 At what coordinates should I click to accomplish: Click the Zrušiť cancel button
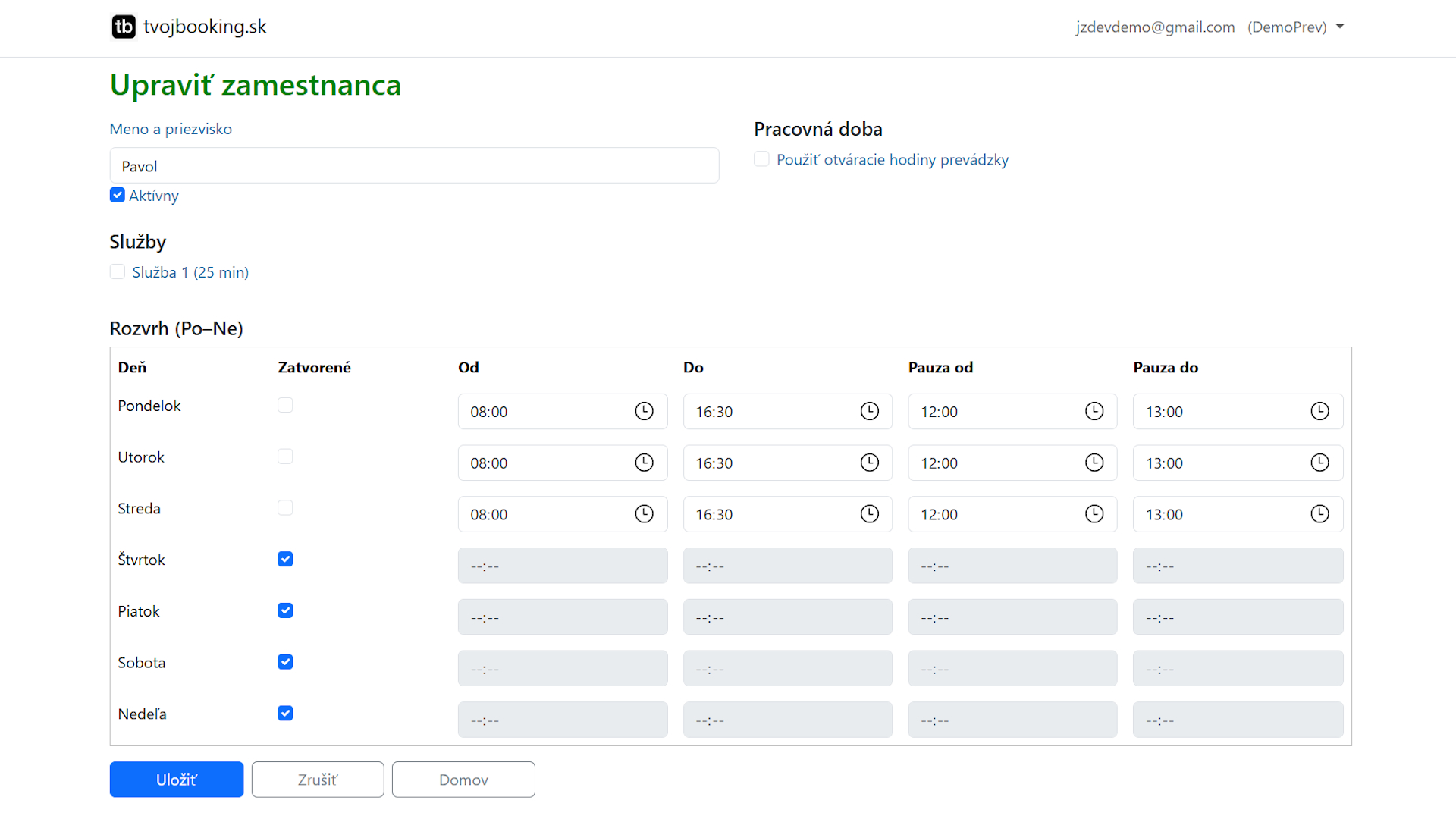pos(318,780)
